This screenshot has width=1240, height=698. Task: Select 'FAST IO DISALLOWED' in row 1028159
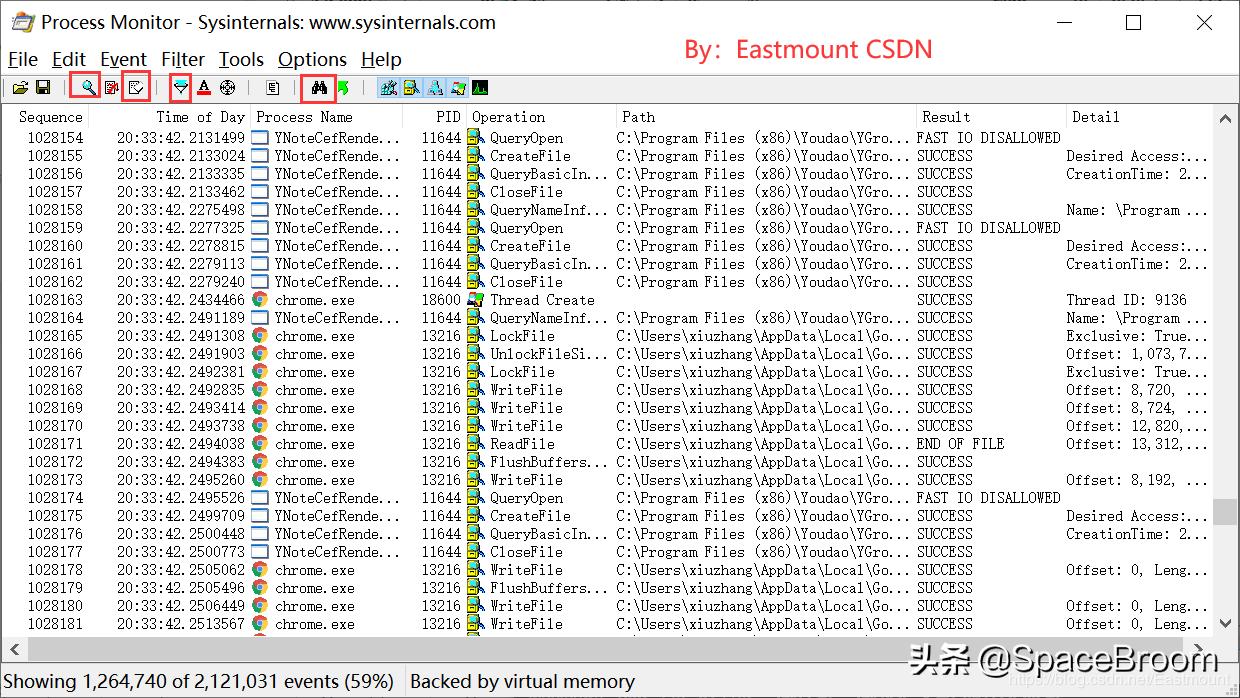(x=989, y=228)
